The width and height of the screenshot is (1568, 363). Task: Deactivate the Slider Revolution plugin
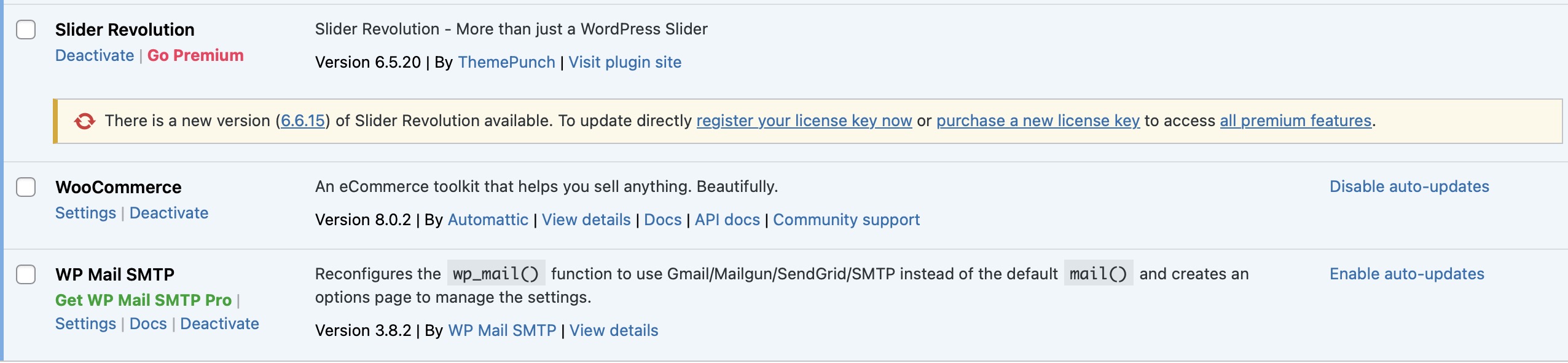(x=95, y=55)
